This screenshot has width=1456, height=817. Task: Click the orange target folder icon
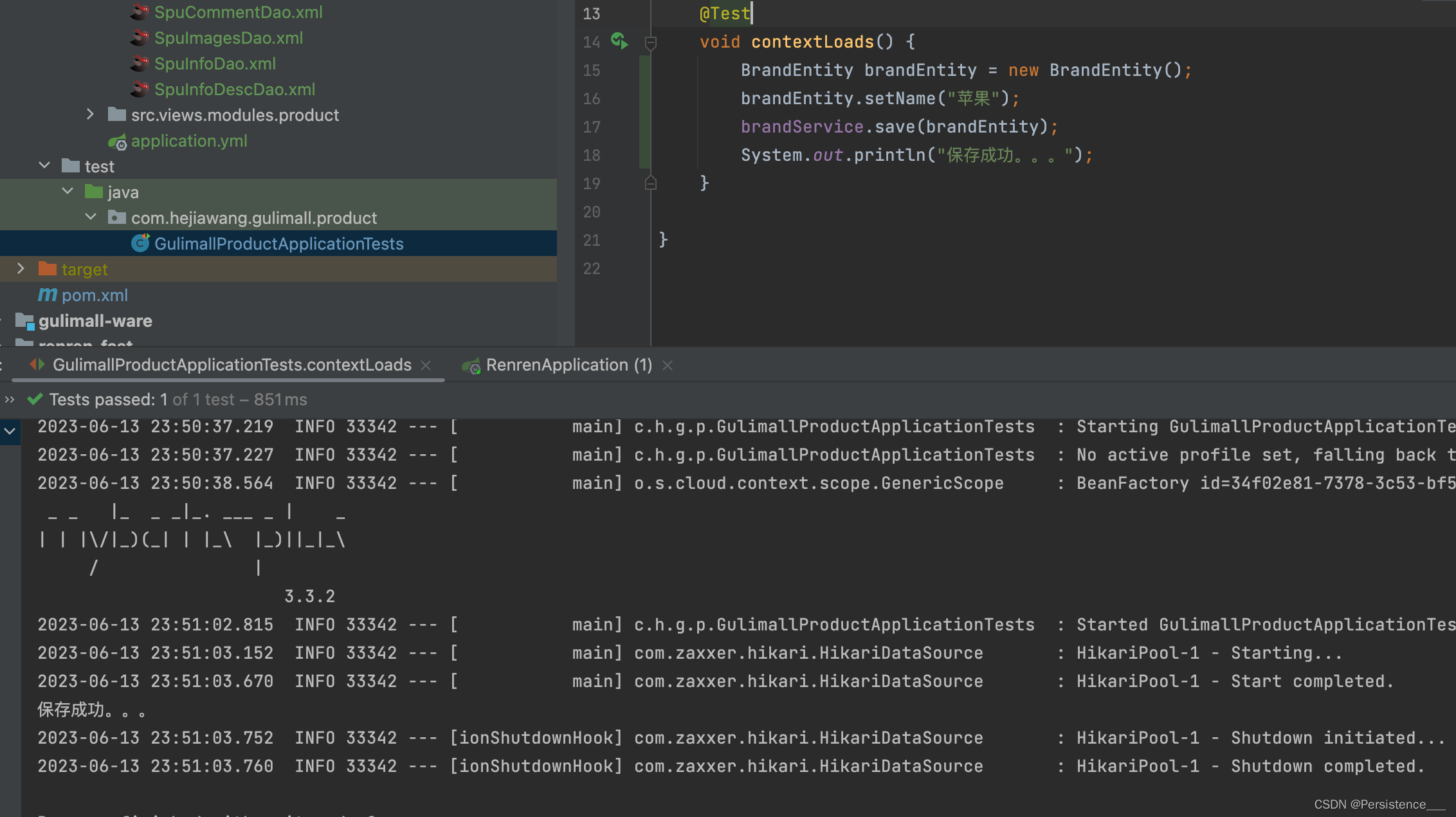47,269
